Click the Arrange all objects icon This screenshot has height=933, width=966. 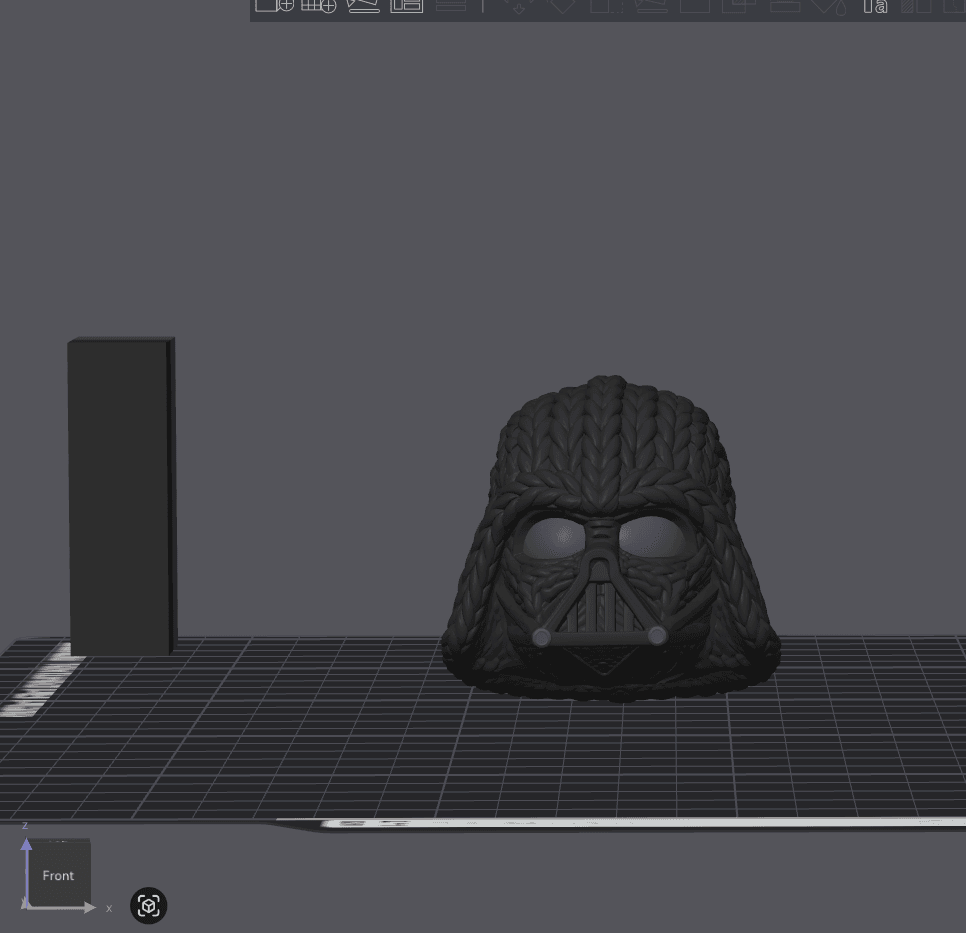click(x=407, y=5)
